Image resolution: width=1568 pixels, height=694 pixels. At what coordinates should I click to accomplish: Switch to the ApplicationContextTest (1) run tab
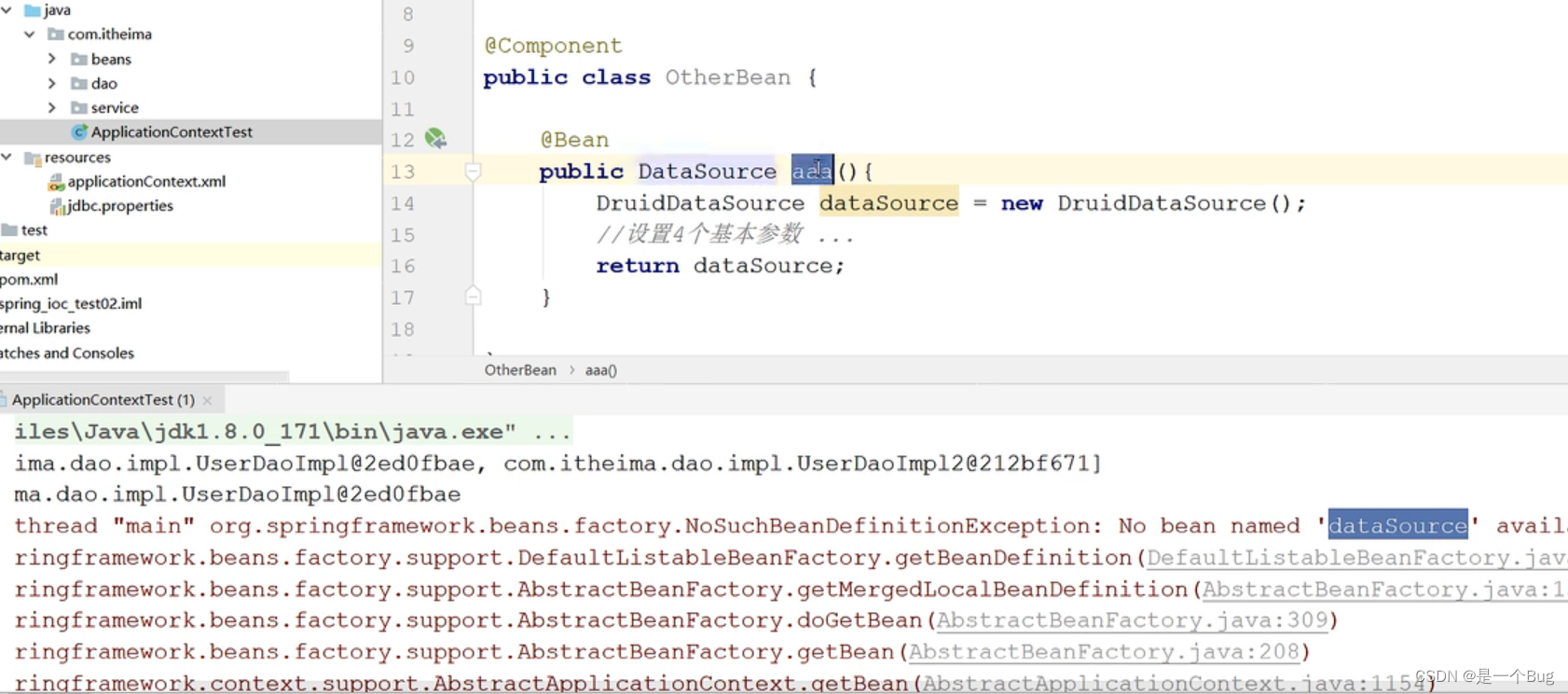pyautogui.click(x=103, y=400)
